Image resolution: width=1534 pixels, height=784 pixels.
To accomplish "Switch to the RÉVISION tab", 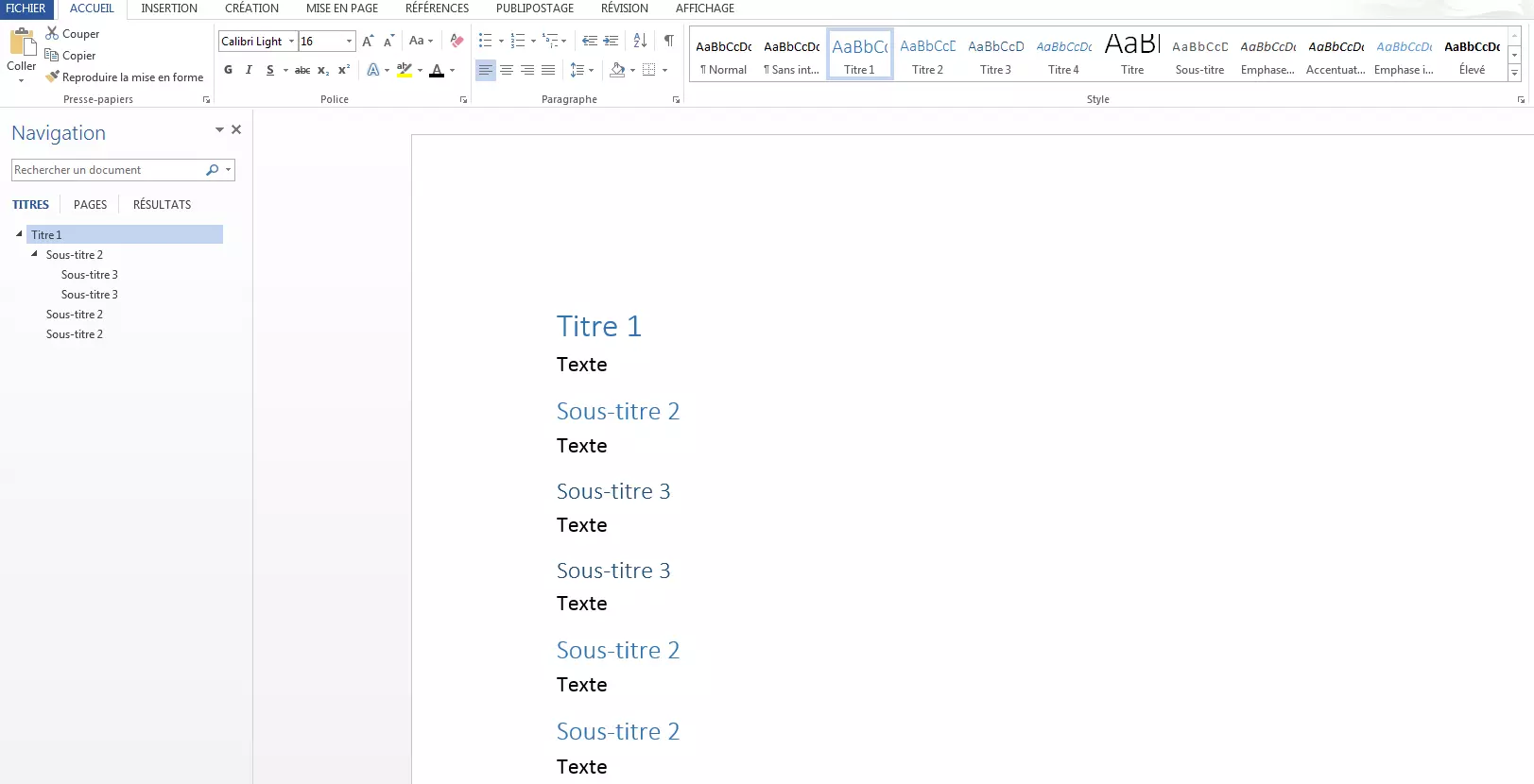I will coord(625,9).
